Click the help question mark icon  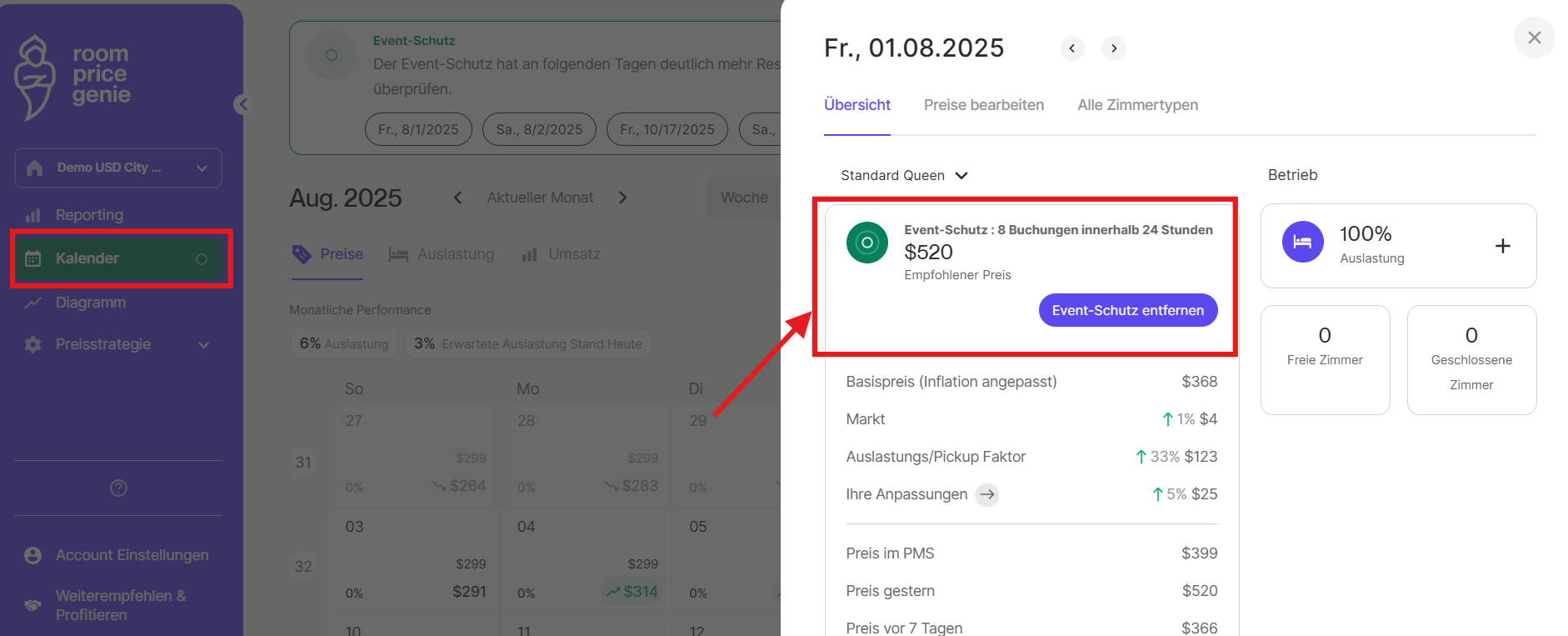tap(118, 488)
